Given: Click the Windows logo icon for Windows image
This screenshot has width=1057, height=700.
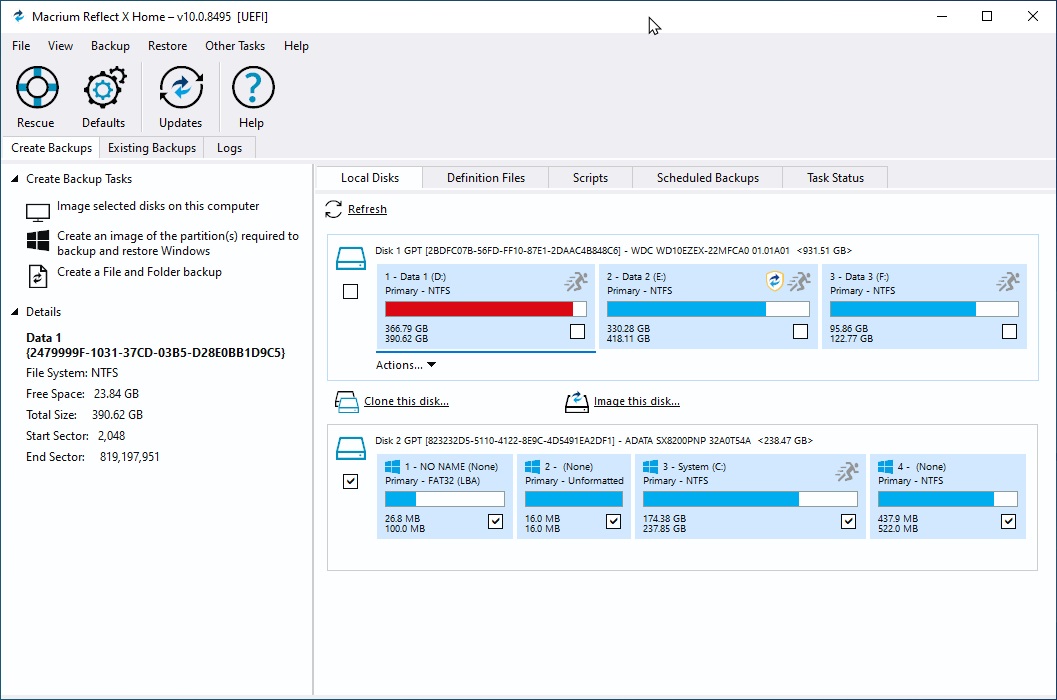Looking at the screenshot, I should [38, 241].
